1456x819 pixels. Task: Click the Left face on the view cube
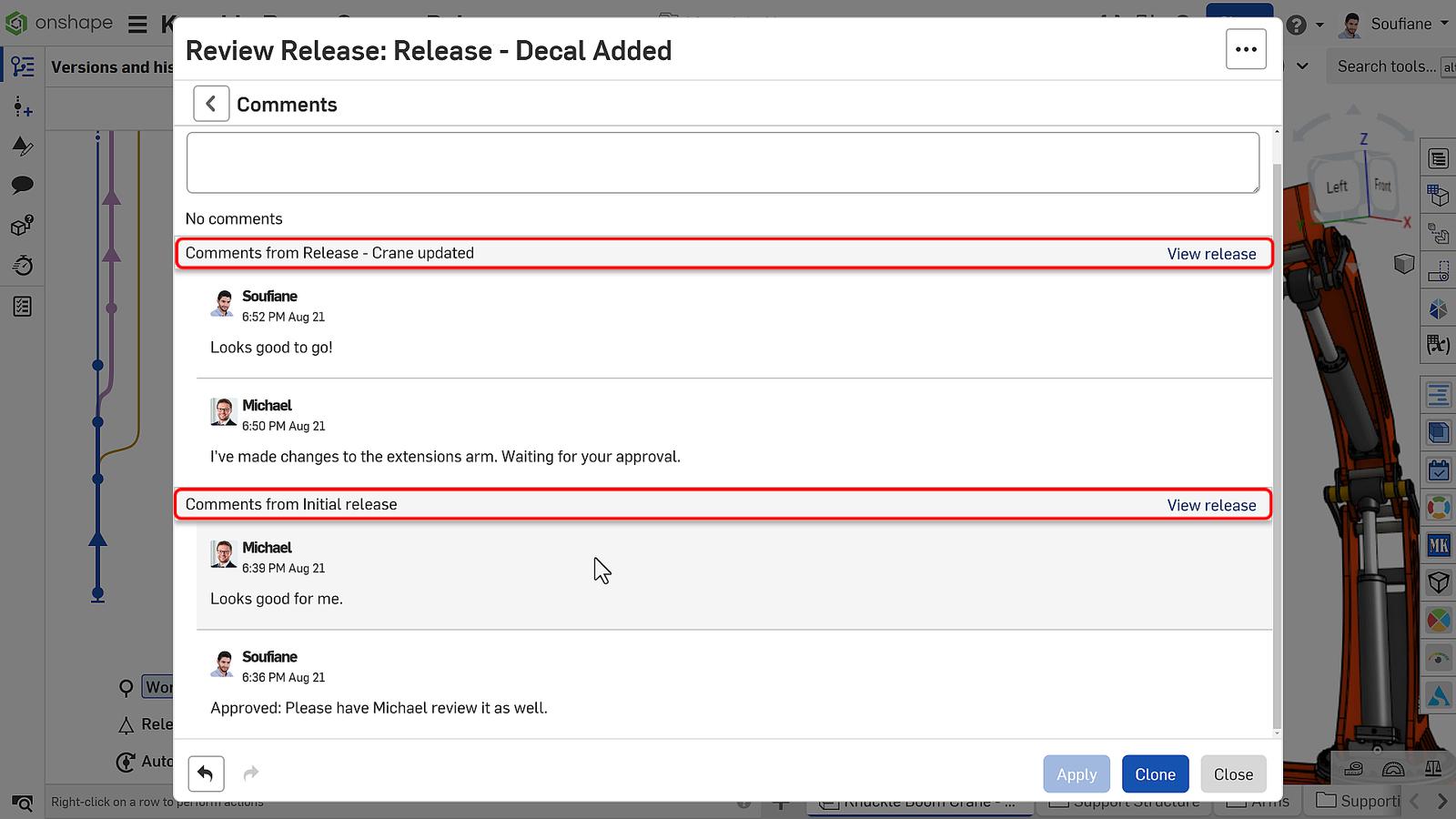[1335, 185]
